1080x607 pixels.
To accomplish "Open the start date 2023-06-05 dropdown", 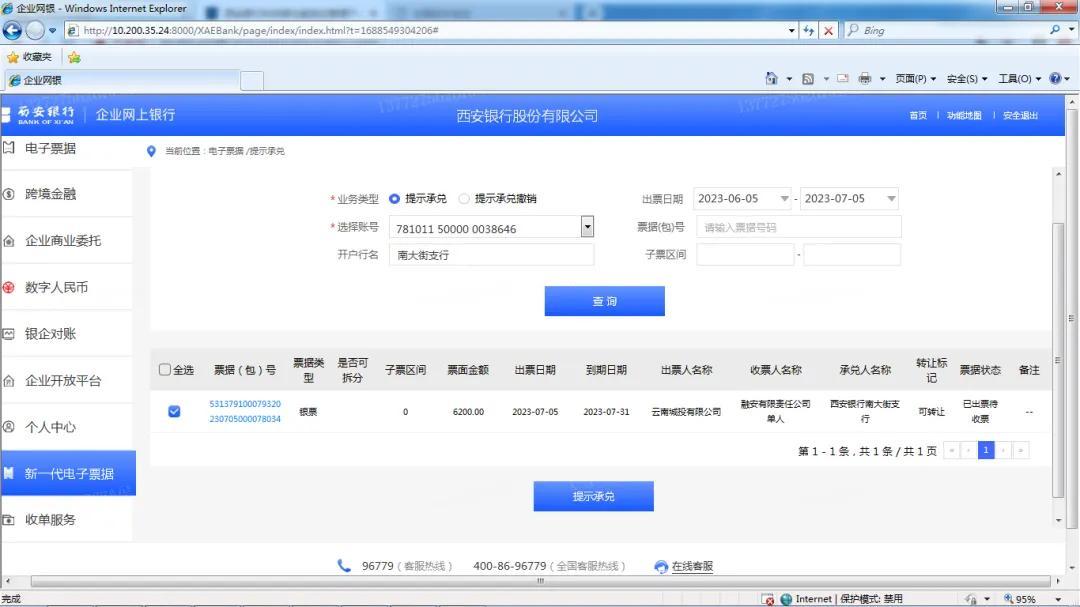I will 784,198.
